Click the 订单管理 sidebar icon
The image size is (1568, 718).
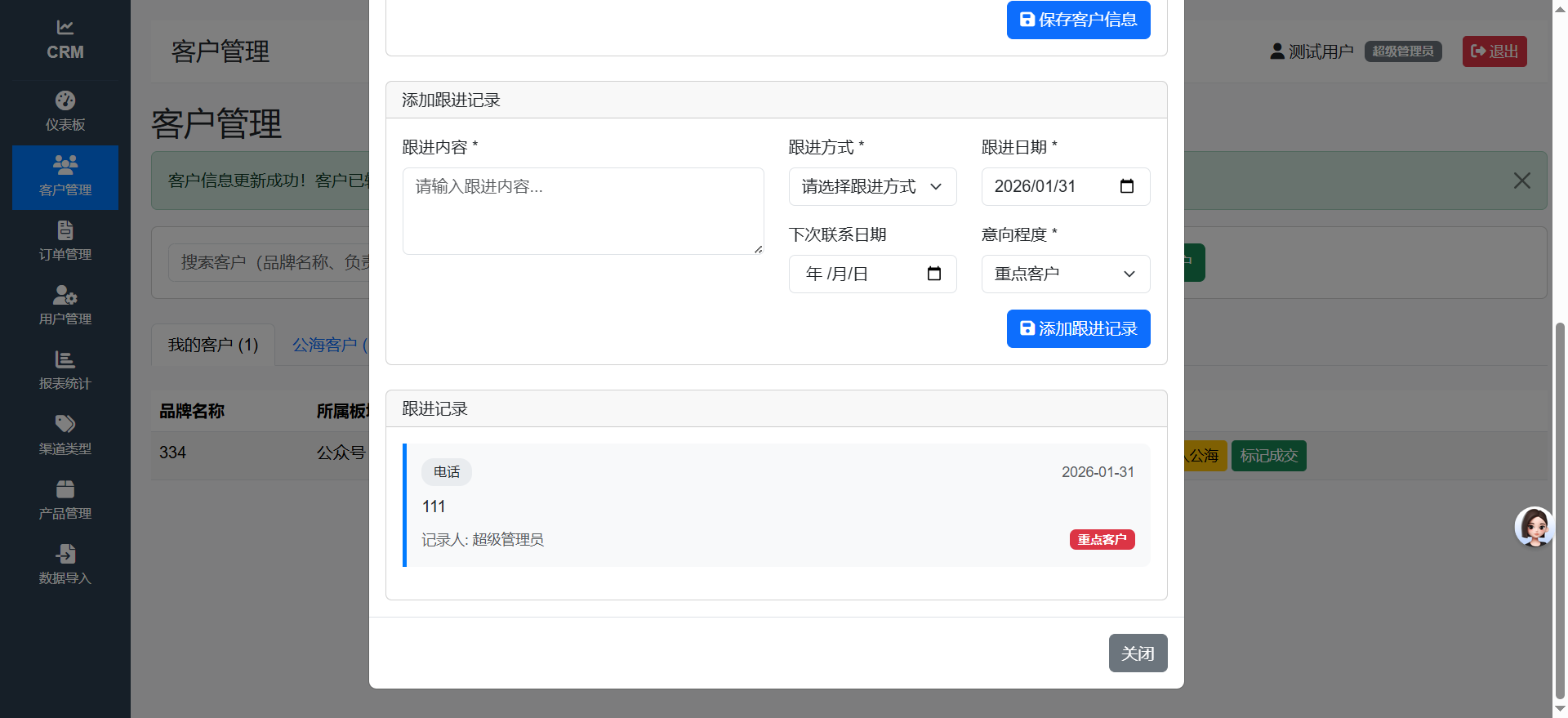pos(65,231)
